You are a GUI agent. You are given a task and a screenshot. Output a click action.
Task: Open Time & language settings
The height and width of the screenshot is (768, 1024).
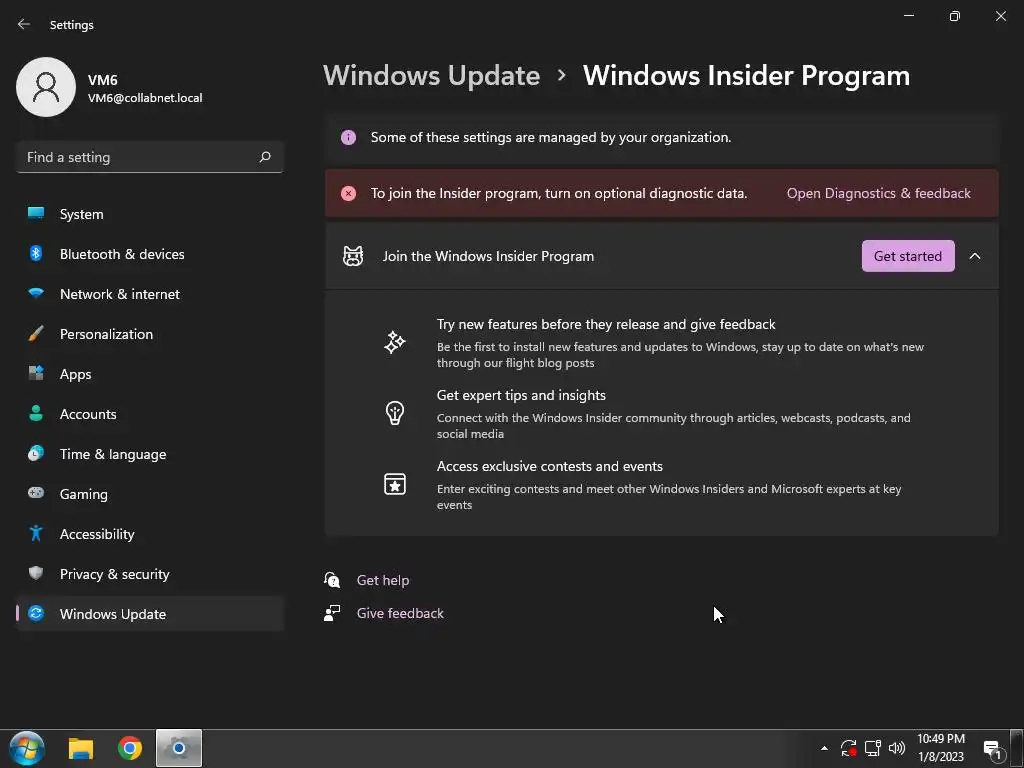tap(150, 453)
